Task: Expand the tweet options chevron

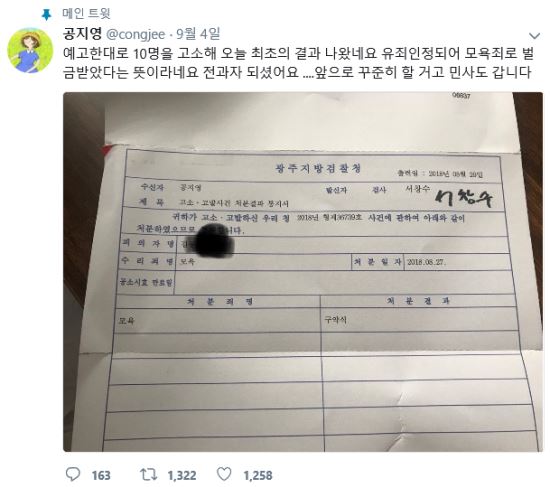Action: coord(534,36)
